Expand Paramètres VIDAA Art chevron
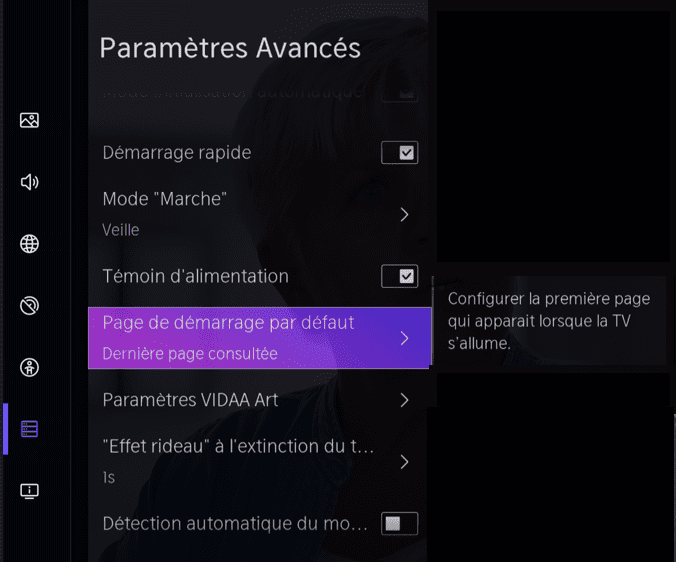Image resolution: width=676 pixels, height=562 pixels. [404, 400]
